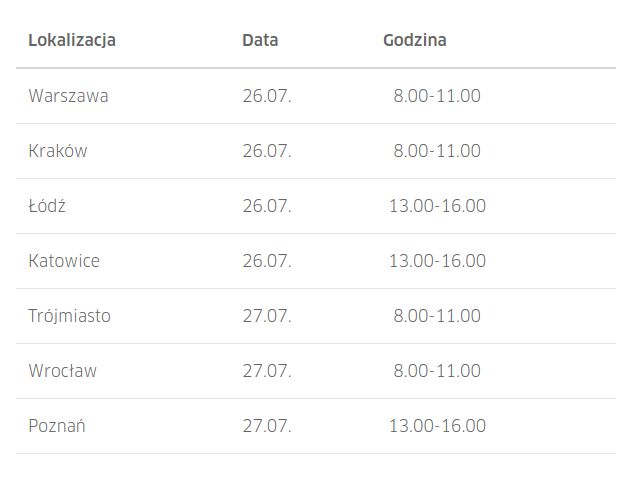Click the time in the Warszawa row
Screen dimensions: 635x480
[437, 96]
